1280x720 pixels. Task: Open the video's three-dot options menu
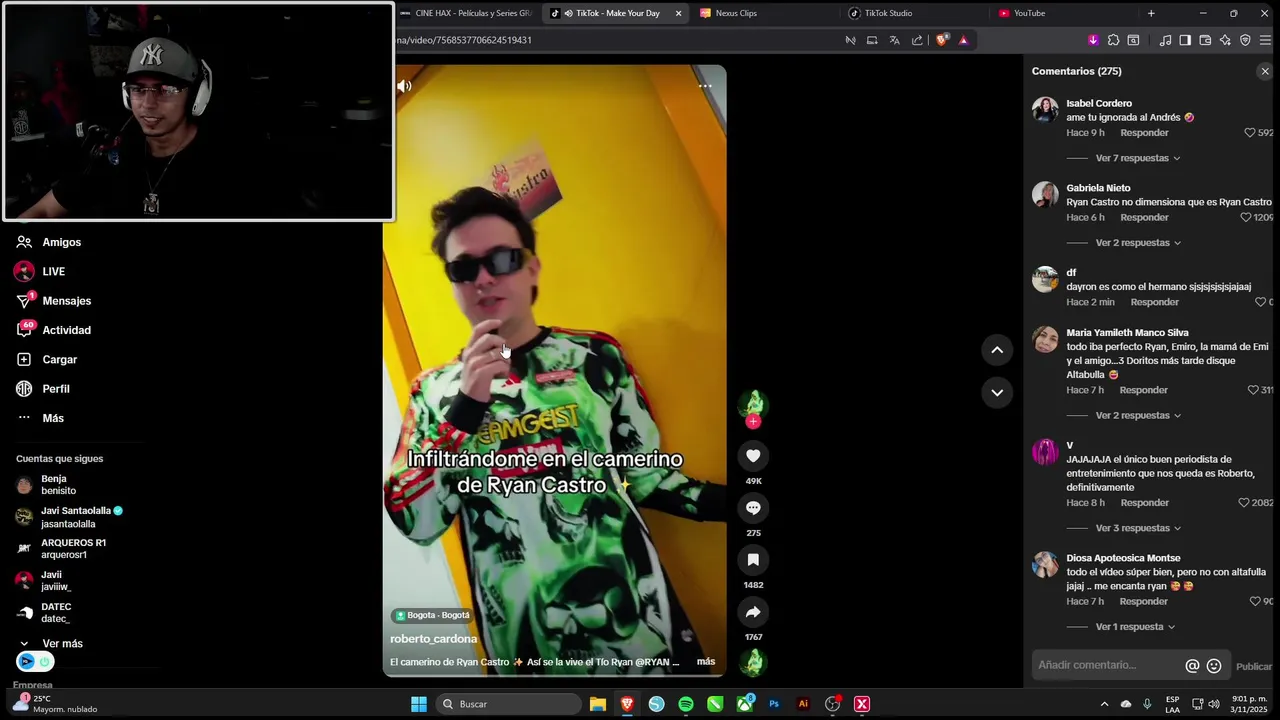coord(705,86)
